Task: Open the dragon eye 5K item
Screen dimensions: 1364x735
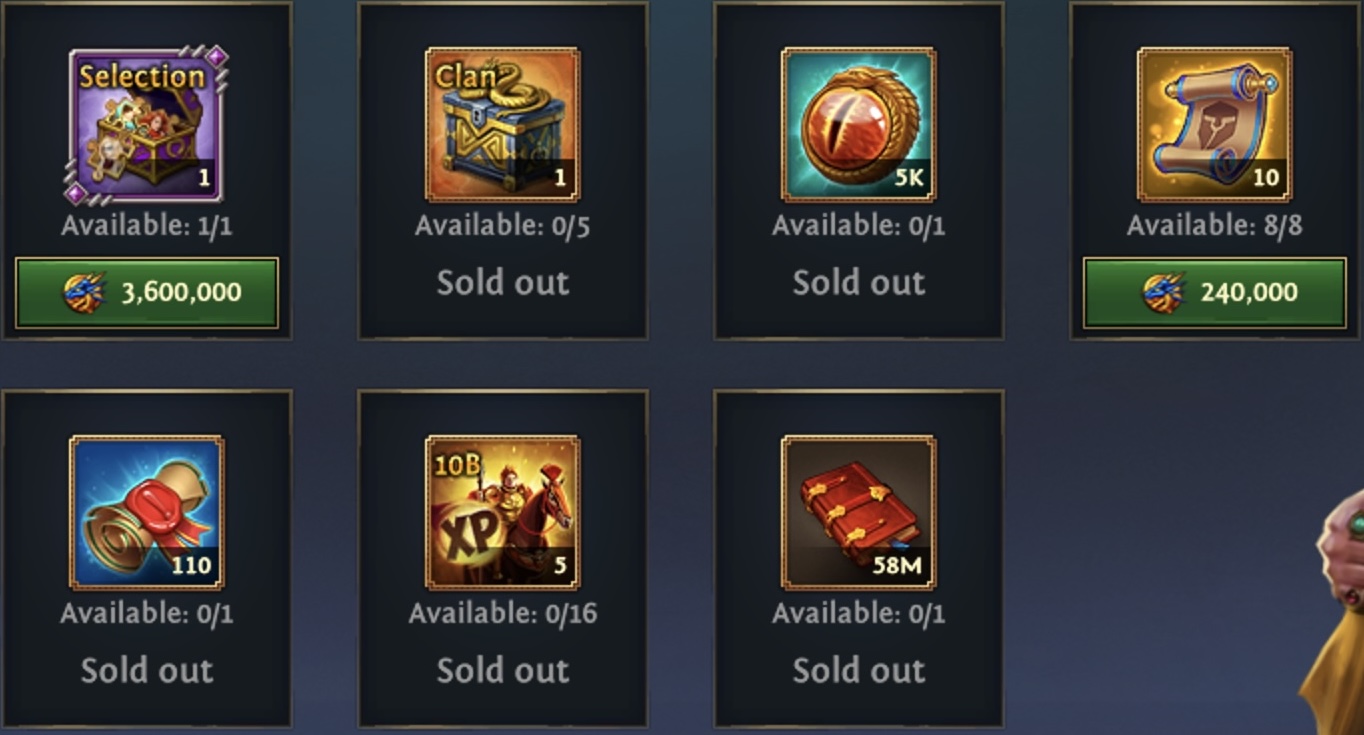Action: point(859,125)
